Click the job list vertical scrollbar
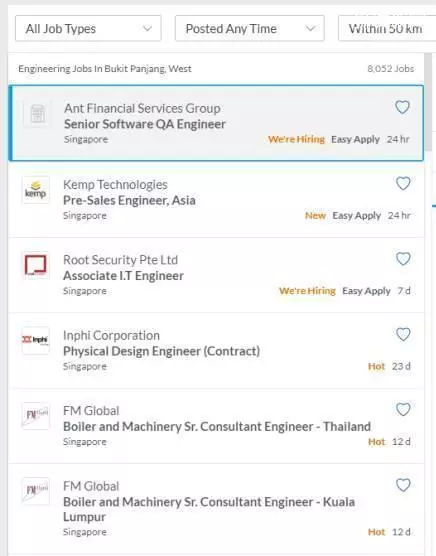This screenshot has height=556, width=436. [428, 103]
